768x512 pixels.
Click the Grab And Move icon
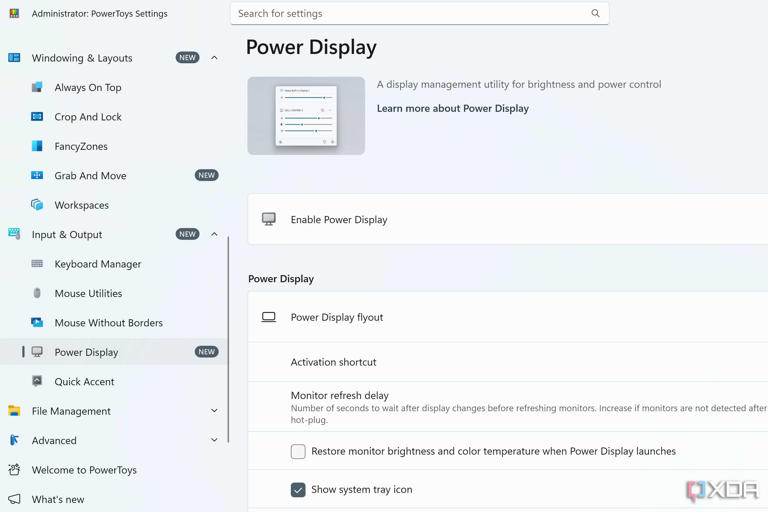(x=37, y=175)
